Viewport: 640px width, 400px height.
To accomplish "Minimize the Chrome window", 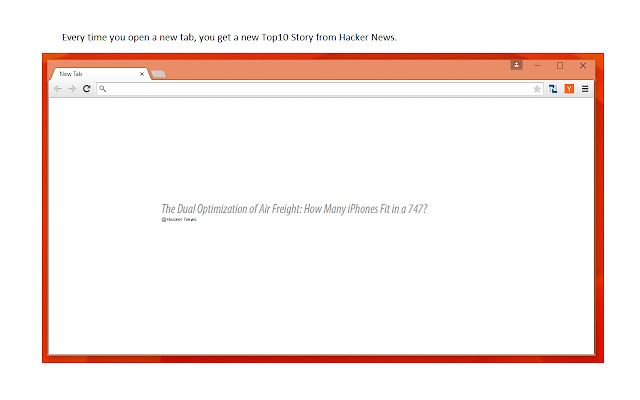I will [x=538, y=65].
